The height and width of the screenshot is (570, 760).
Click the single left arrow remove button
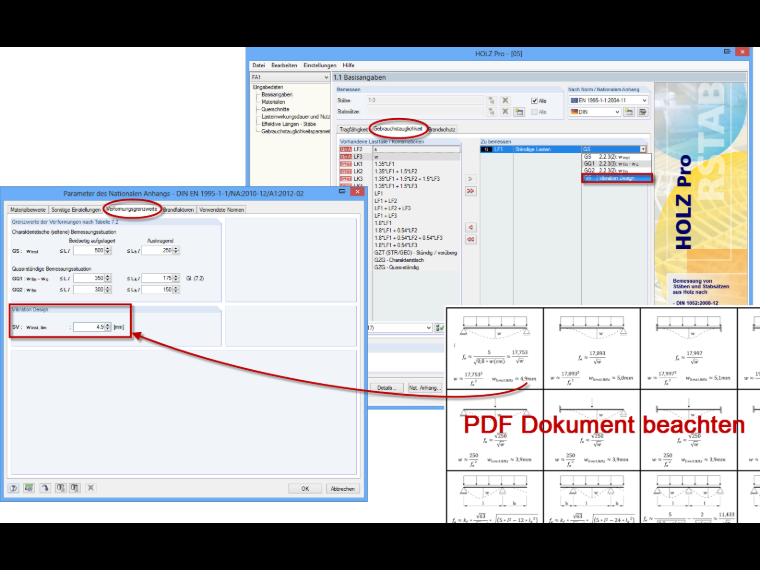[470, 227]
